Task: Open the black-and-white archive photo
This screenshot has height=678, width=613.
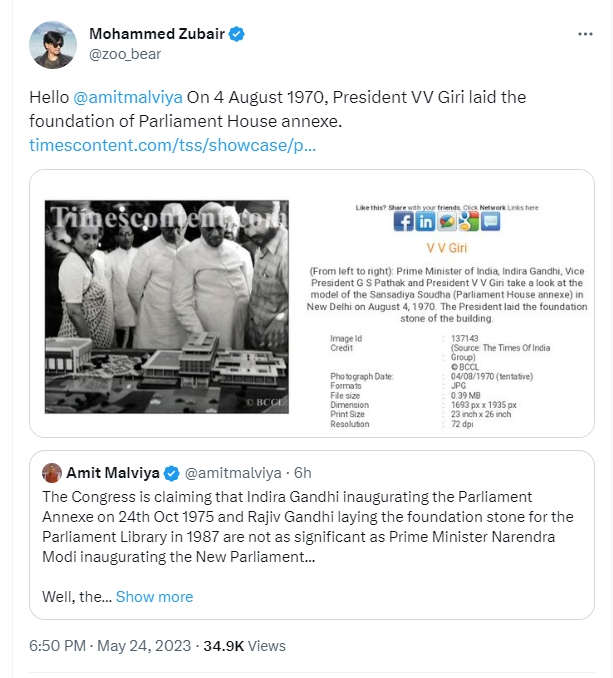Action: point(167,305)
